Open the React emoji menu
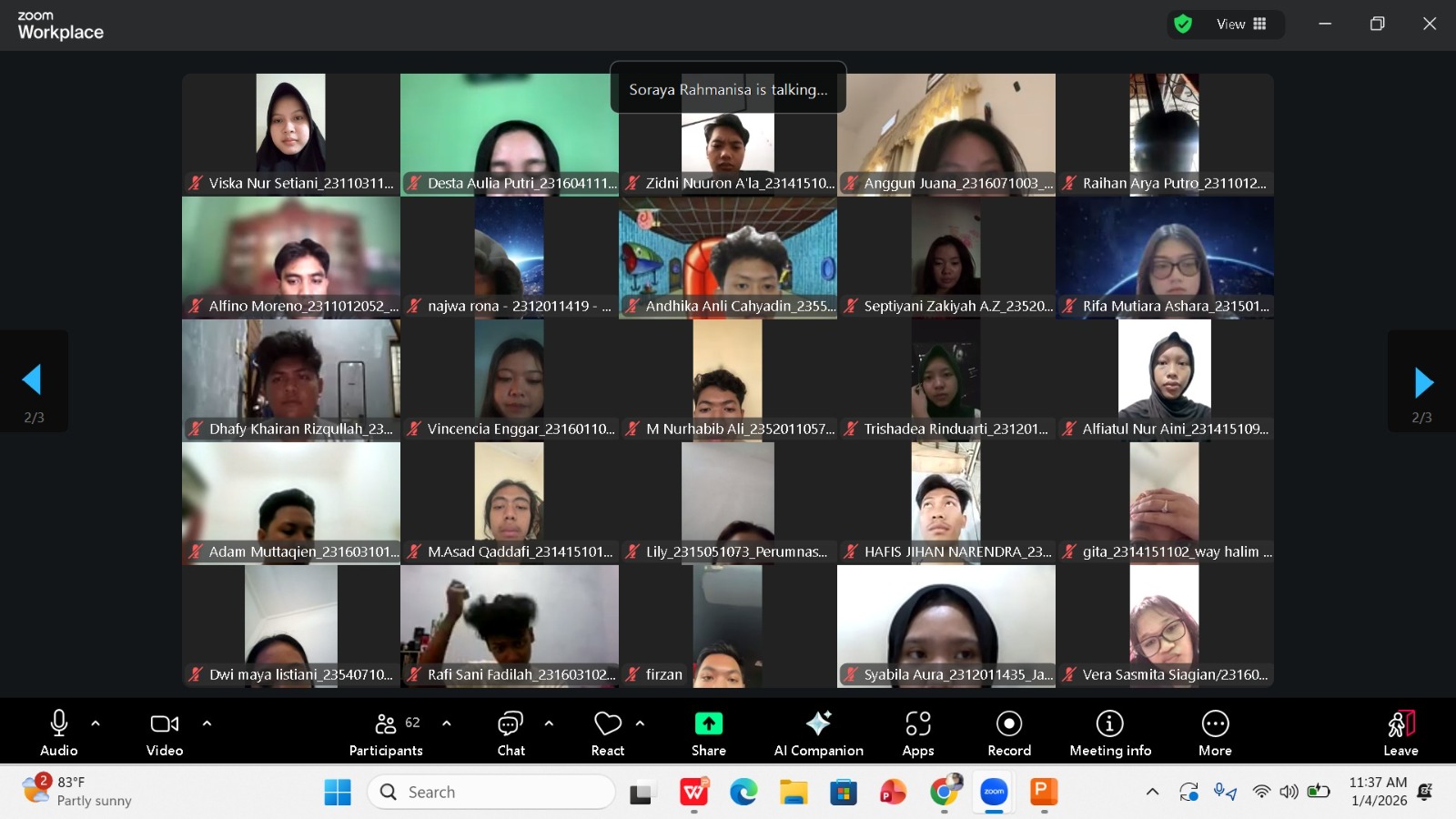 click(x=607, y=733)
